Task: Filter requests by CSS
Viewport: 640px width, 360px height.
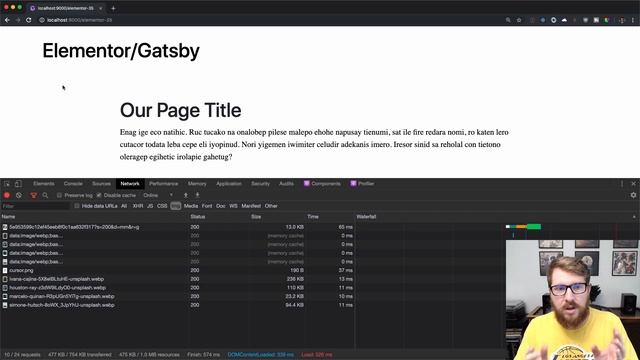Action: (162, 206)
